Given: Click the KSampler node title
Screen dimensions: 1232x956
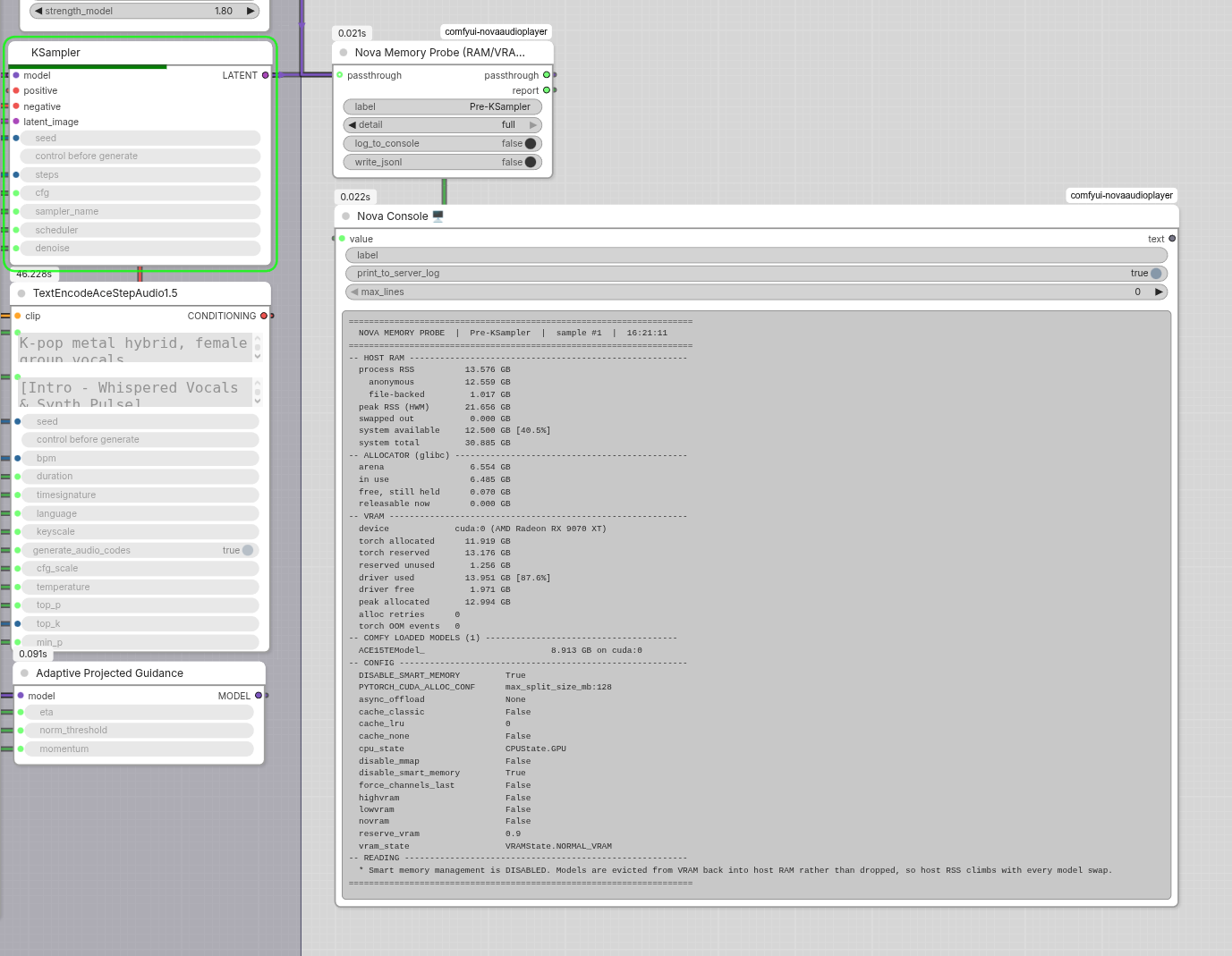Looking at the screenshot, I should coord(55,53).
